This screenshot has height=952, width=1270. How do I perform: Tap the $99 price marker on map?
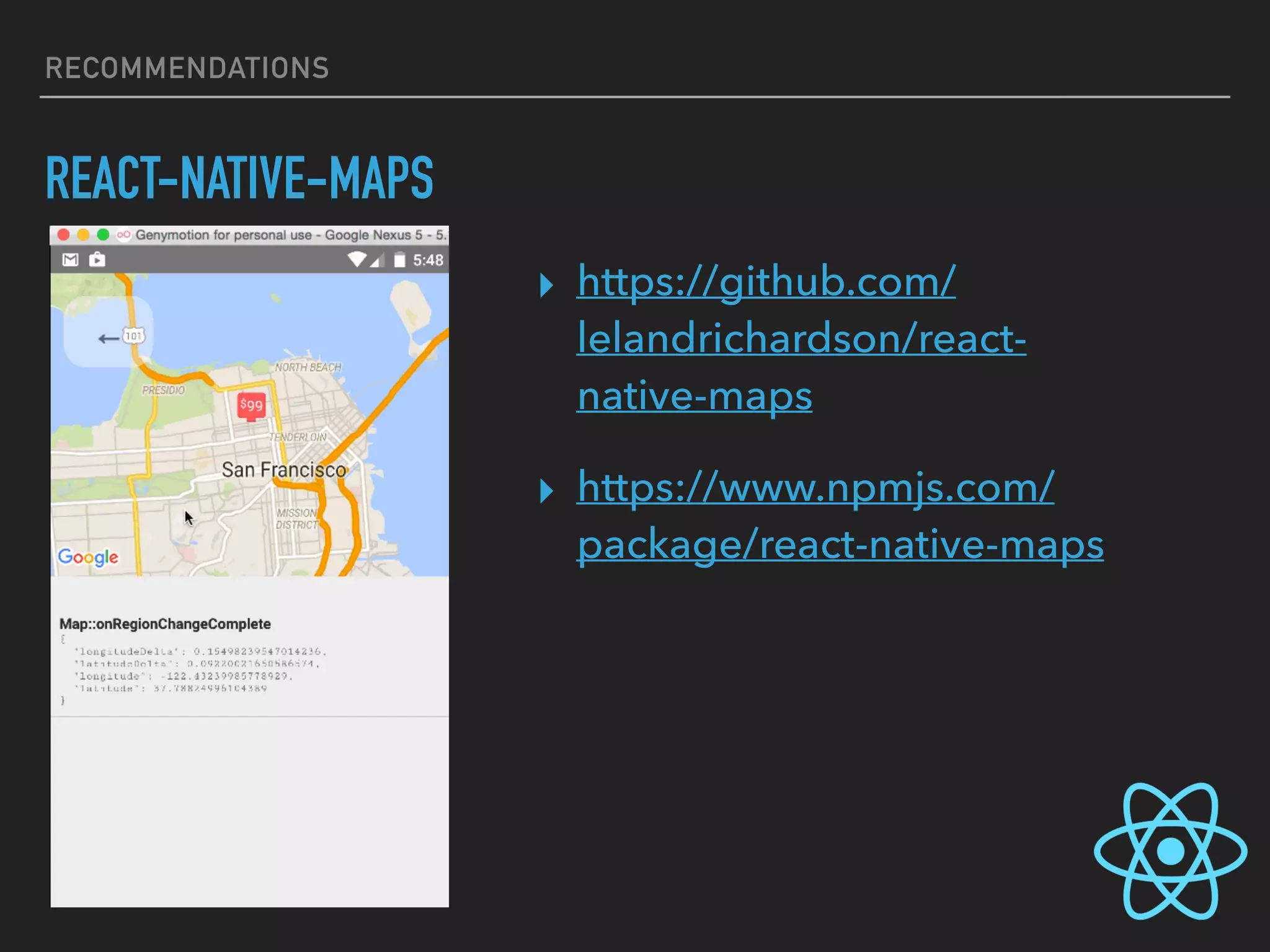pyautogui.click(x=251, y=405)
